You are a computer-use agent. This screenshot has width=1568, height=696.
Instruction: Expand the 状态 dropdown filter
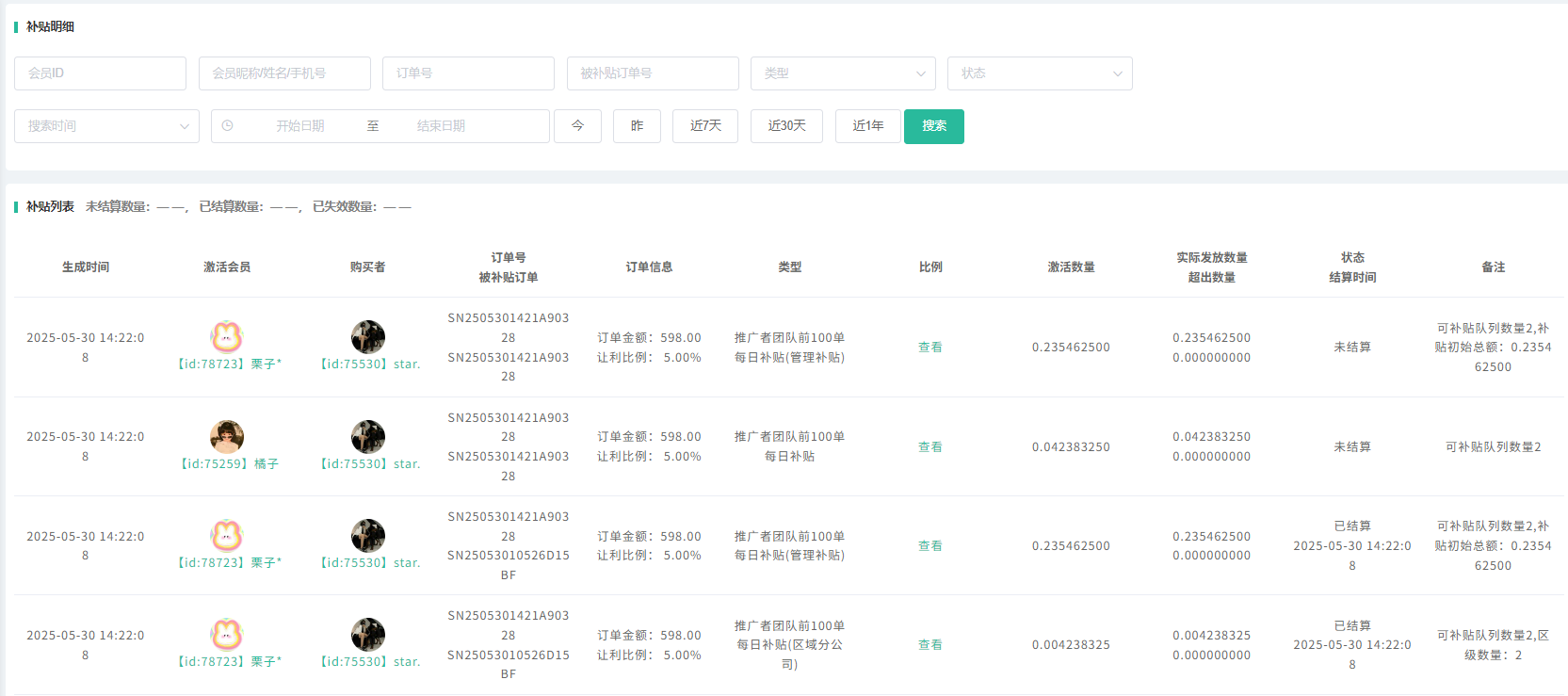click(x=1039, y=73)
